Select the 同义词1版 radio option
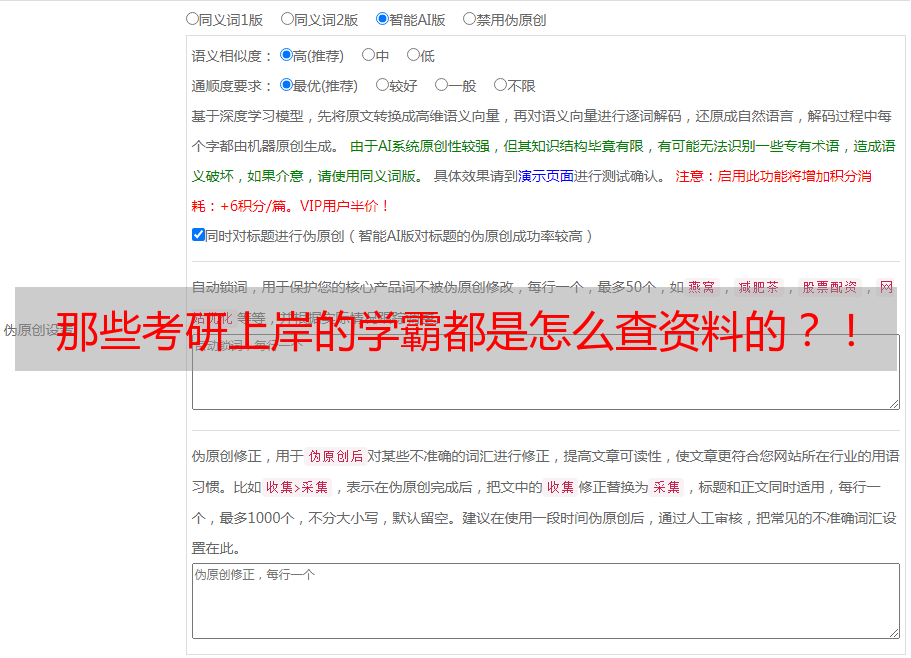The width and height of the screenshot is (911, 658). pyautogui.click(x=192, y=19)
